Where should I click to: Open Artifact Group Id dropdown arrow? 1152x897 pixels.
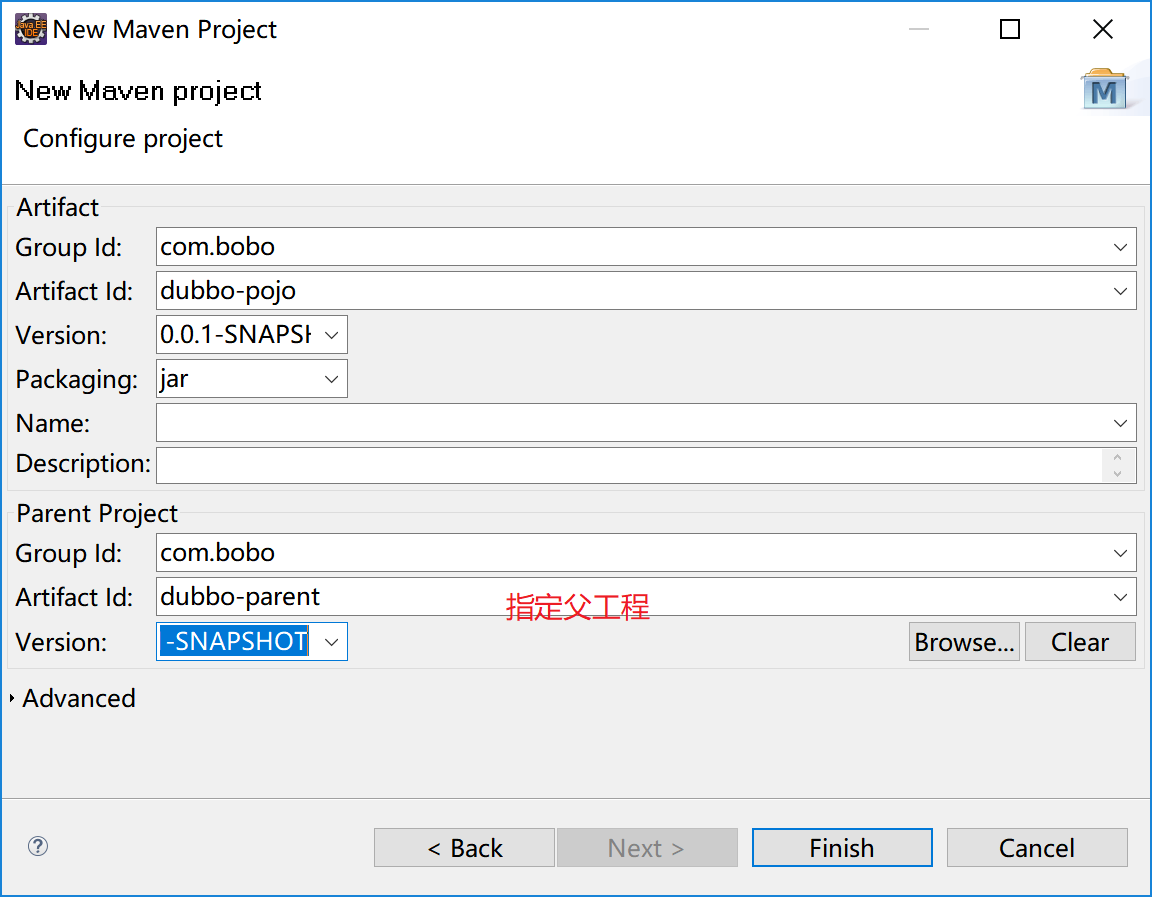(1120, 247)
